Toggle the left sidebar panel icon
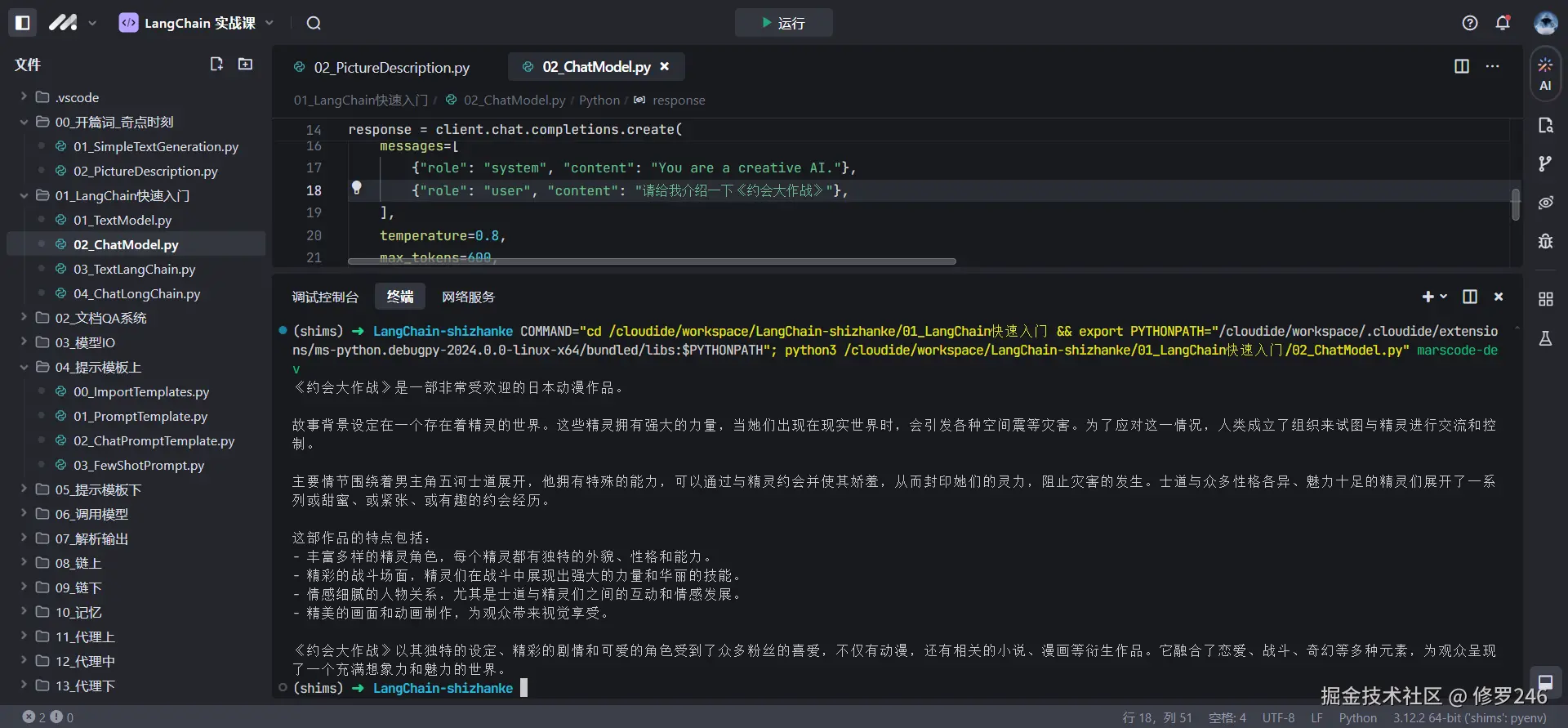1568x728 pixels. click(23, 23)
